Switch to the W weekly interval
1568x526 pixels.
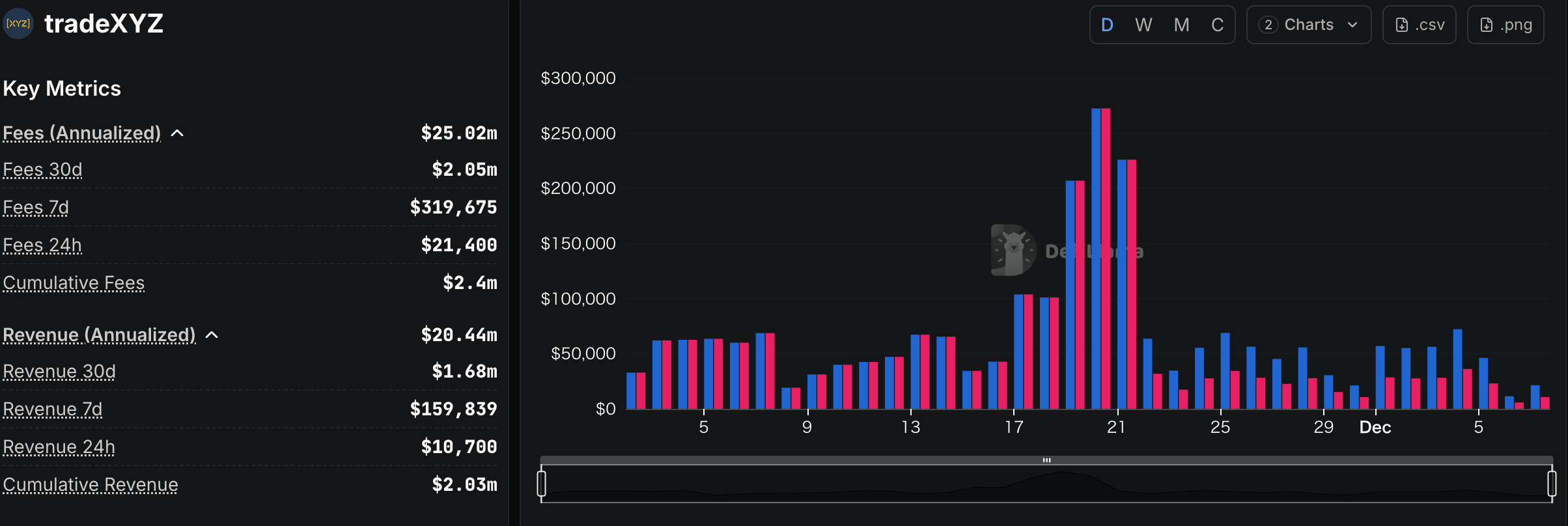[1143, 25]
